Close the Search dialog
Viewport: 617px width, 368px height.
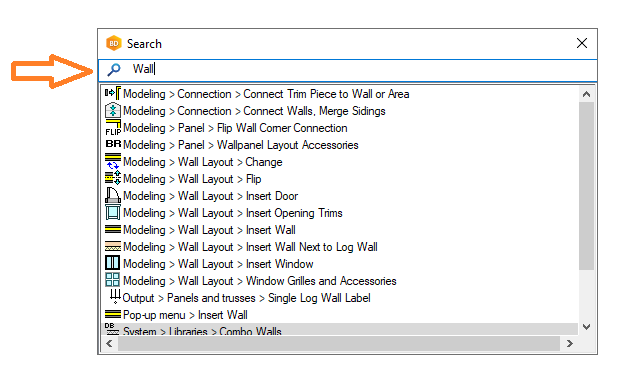582,43
